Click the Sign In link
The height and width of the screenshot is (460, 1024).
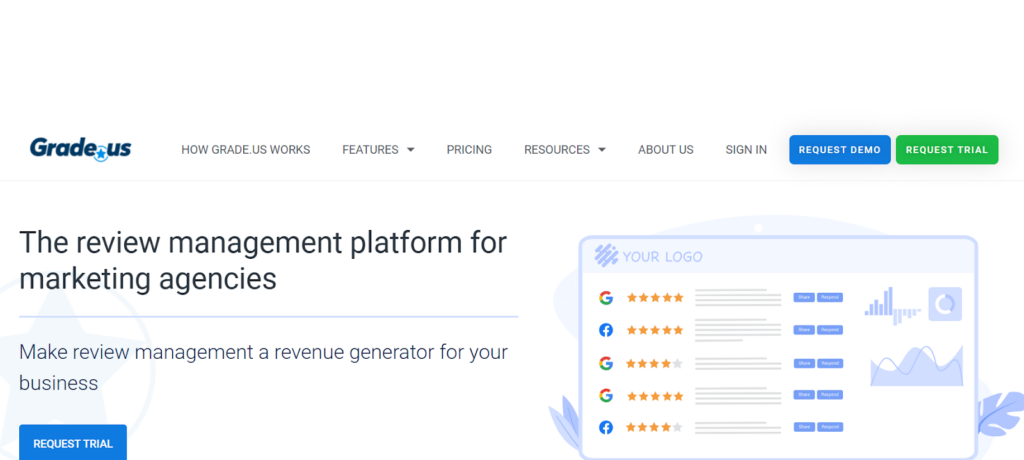coord(746,150)
